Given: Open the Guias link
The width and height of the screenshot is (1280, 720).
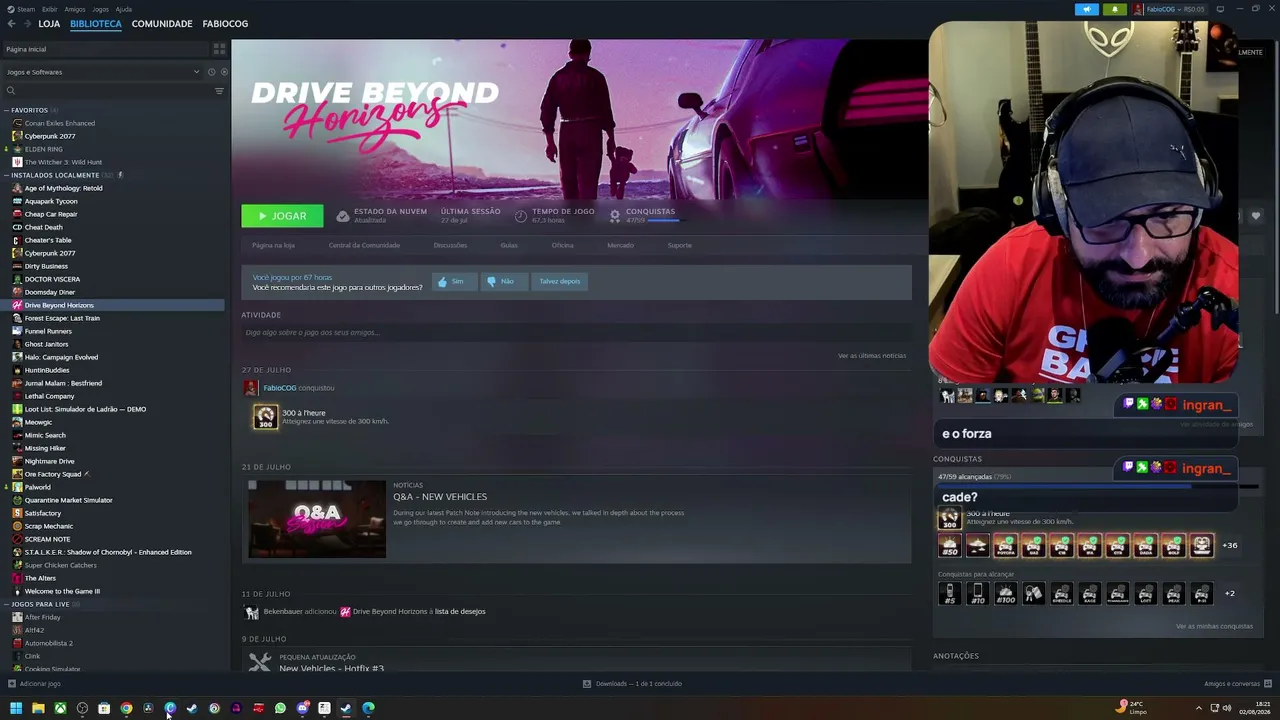Looking at the screenshot, I should coord(509,245).
